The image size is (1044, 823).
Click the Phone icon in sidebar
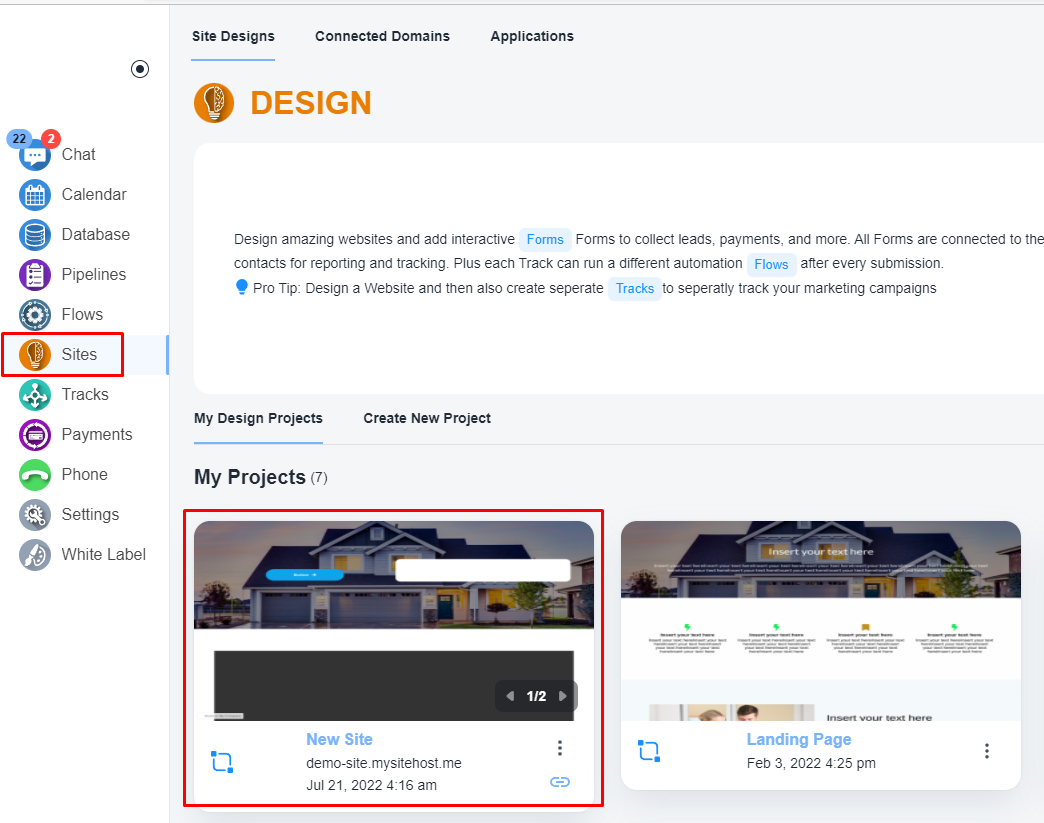pyautogui.click(x=35, y=475)
